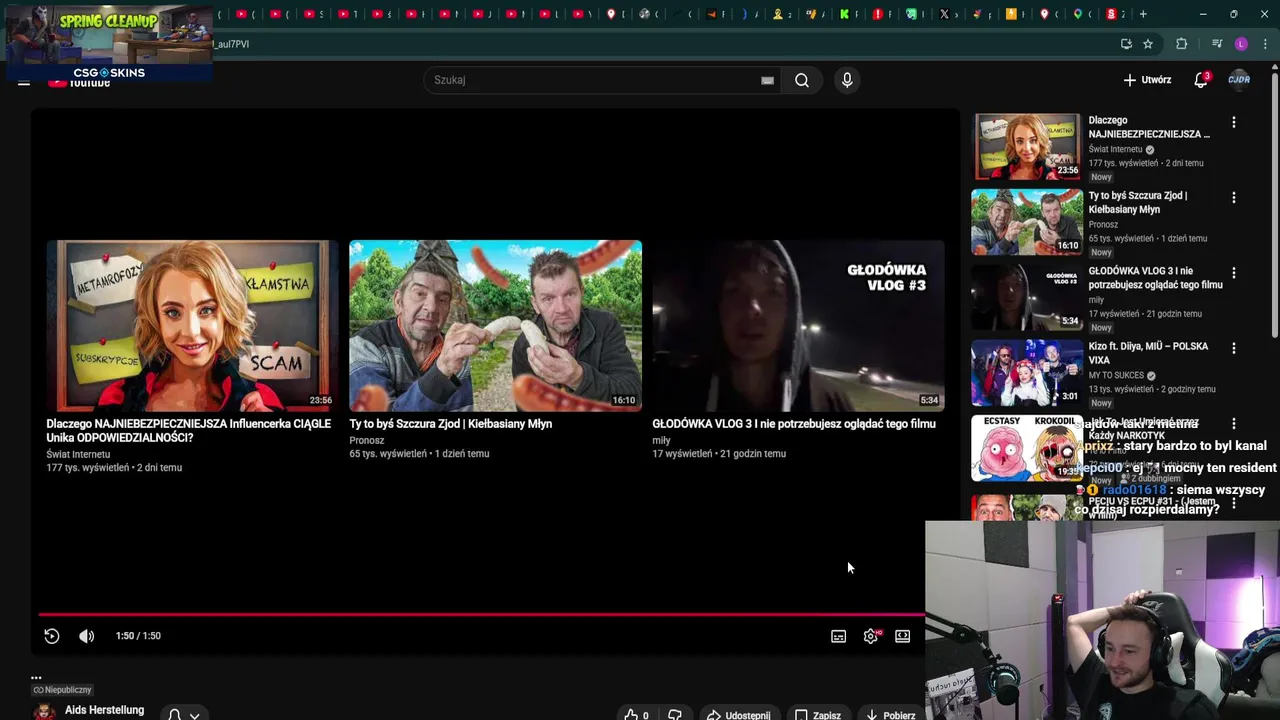Open end-screen thumbnail with two men and sausages
This screenshot has height=720, width=1280.
tap(495, 325)
